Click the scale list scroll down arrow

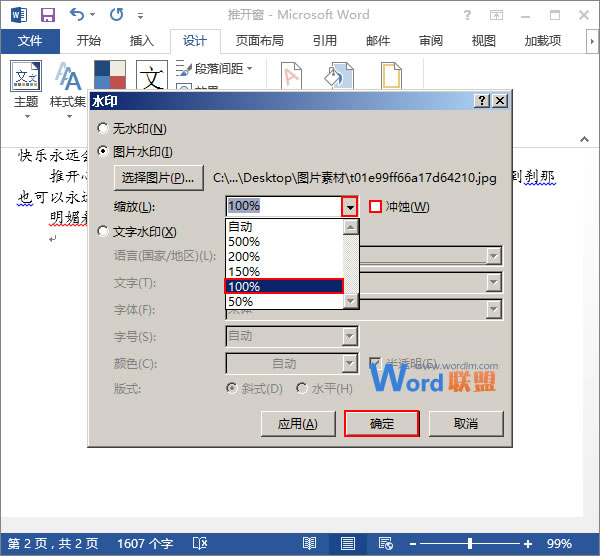(351, 301)
